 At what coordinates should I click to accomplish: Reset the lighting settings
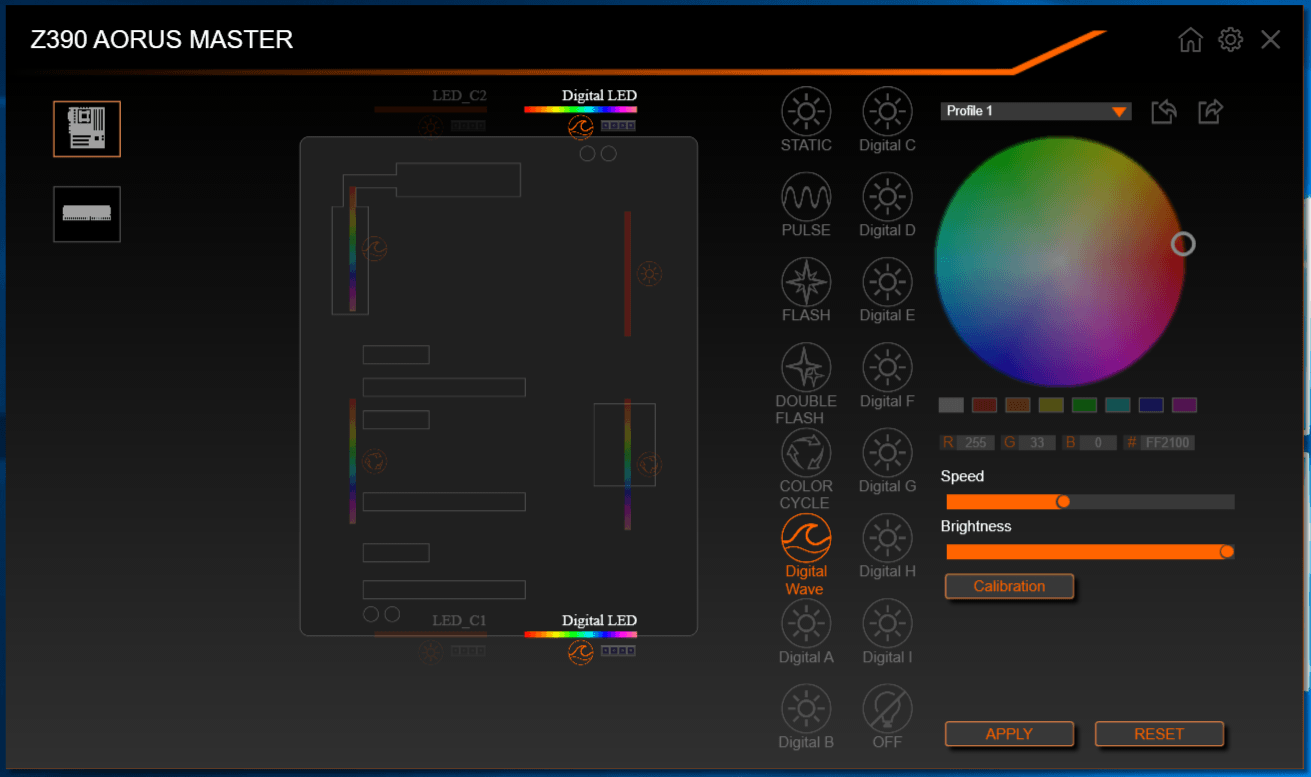point(1159,734)
